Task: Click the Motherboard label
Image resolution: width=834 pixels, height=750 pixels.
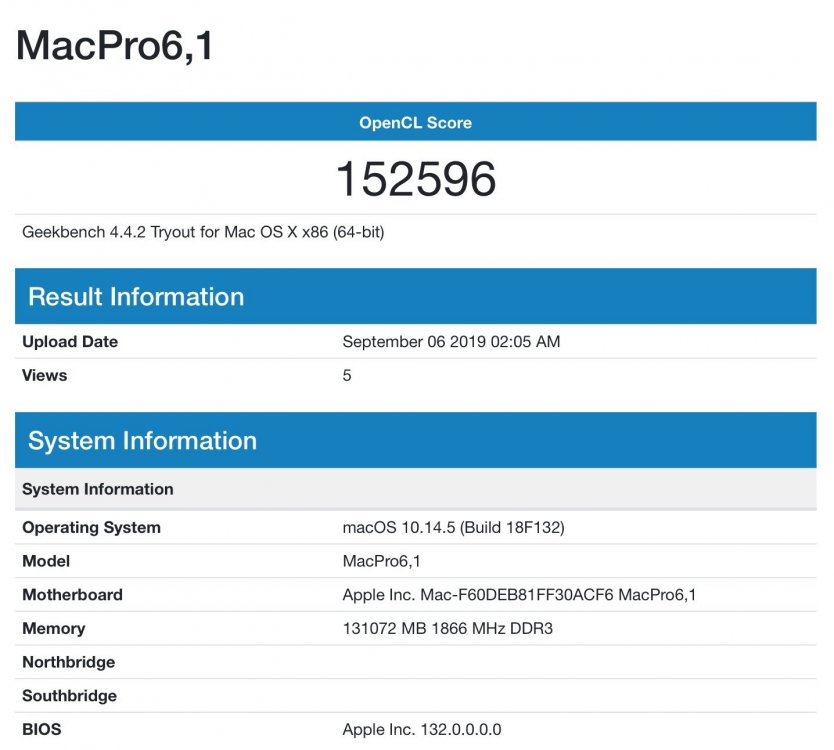Action: tap(72, 595)
